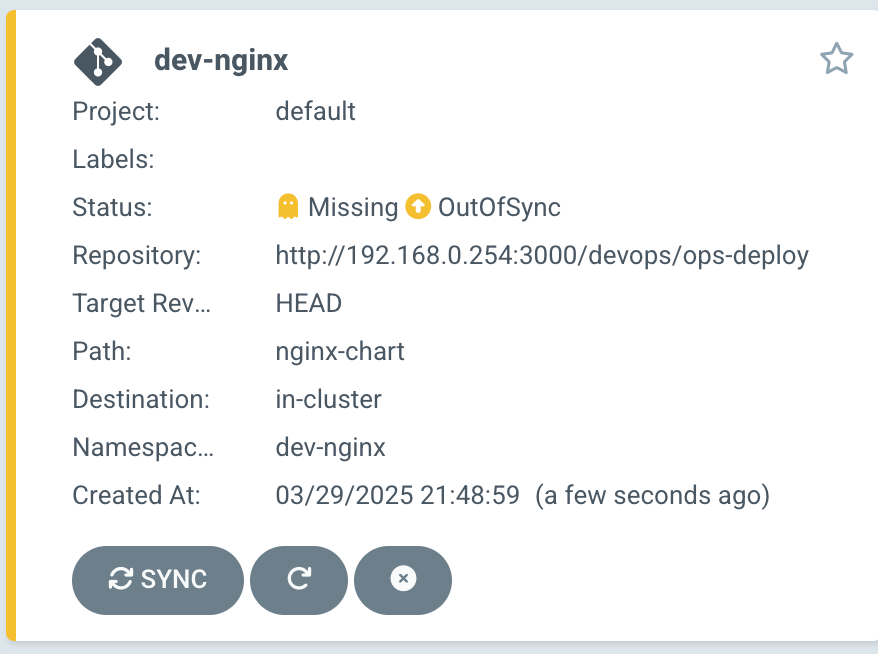The height and width of the screenshot is (654, 878).
Task: Click the Missing health ghost icon
Action: [x=288, y=206]
